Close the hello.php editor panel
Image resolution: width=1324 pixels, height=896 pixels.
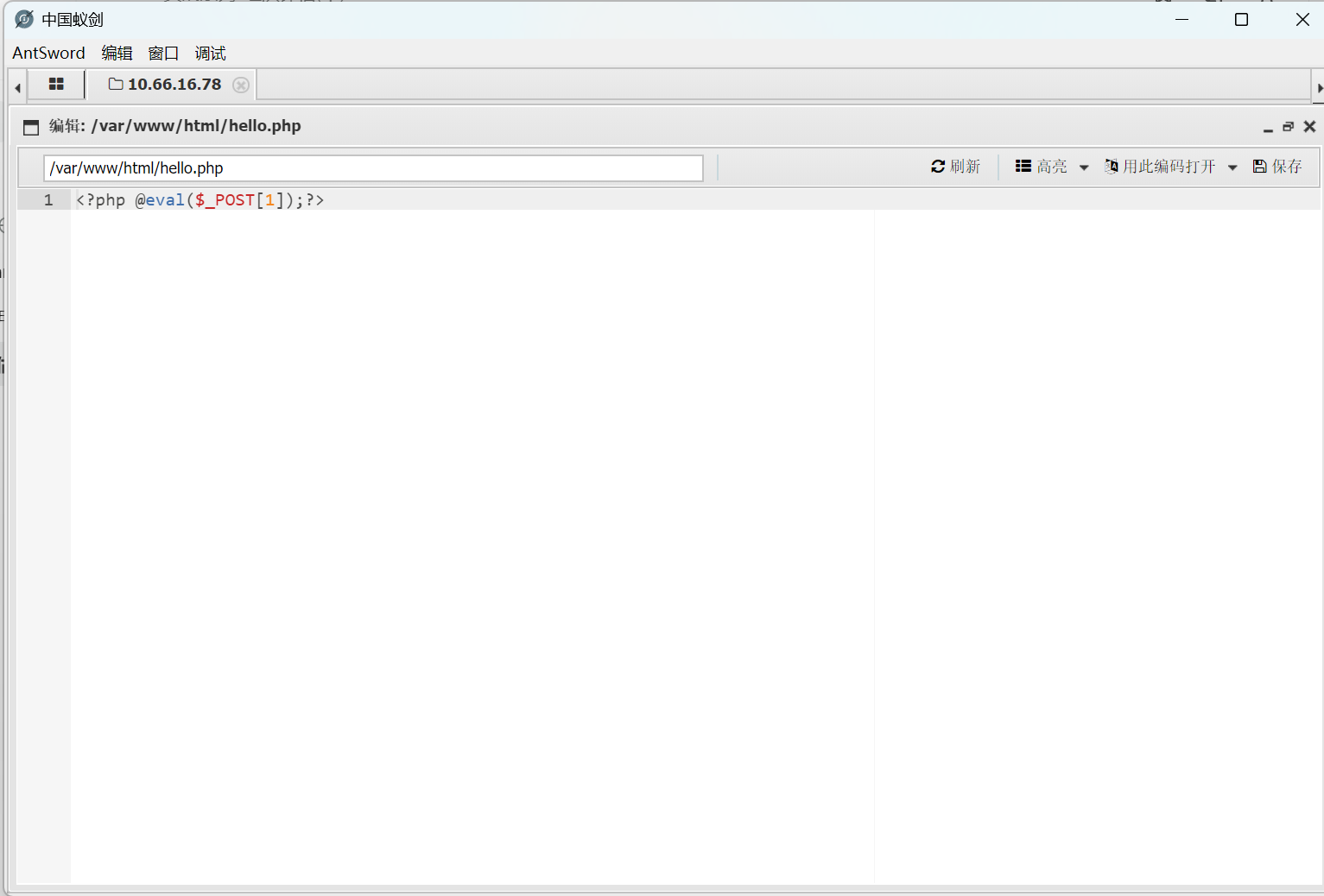(x=1309, y=127)
